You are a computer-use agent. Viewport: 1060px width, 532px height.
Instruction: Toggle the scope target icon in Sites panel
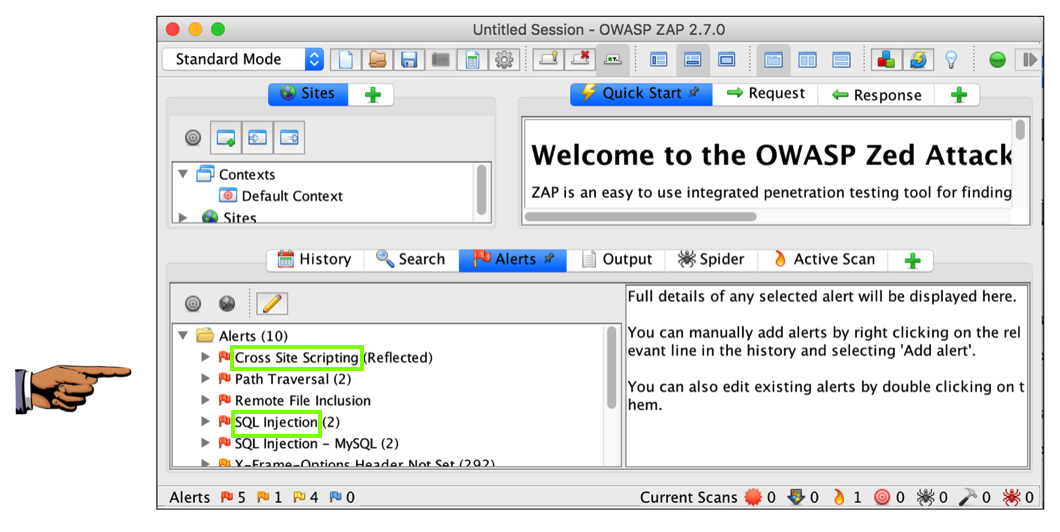click(x=193, y=138)
